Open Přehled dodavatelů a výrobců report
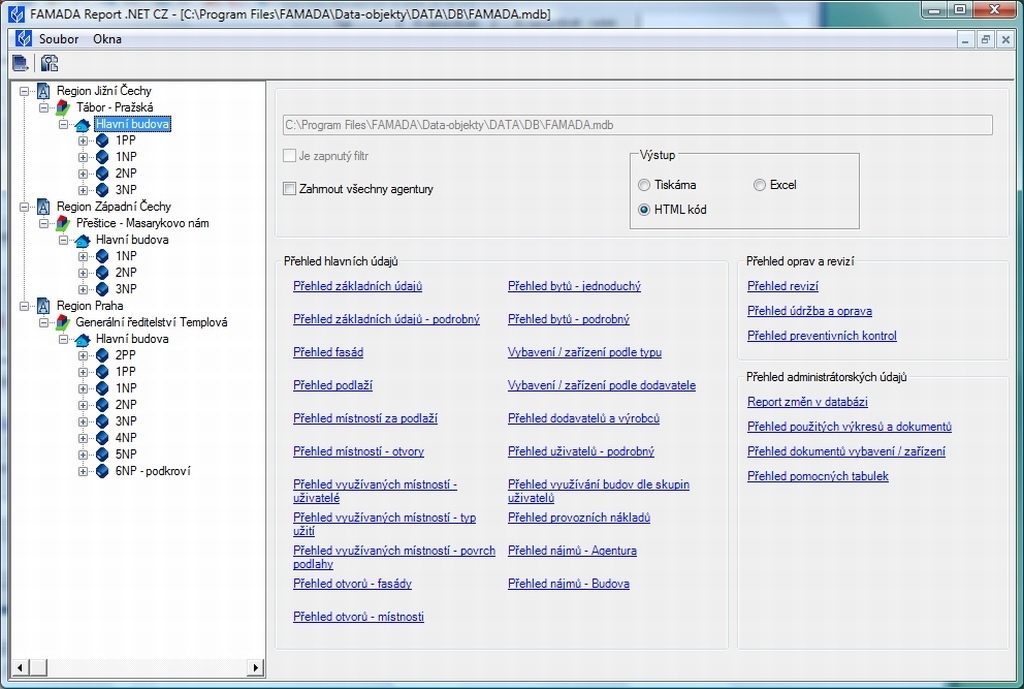This screenshot has width=1024, height=689. pyautogui.click(x=583, y=418)
